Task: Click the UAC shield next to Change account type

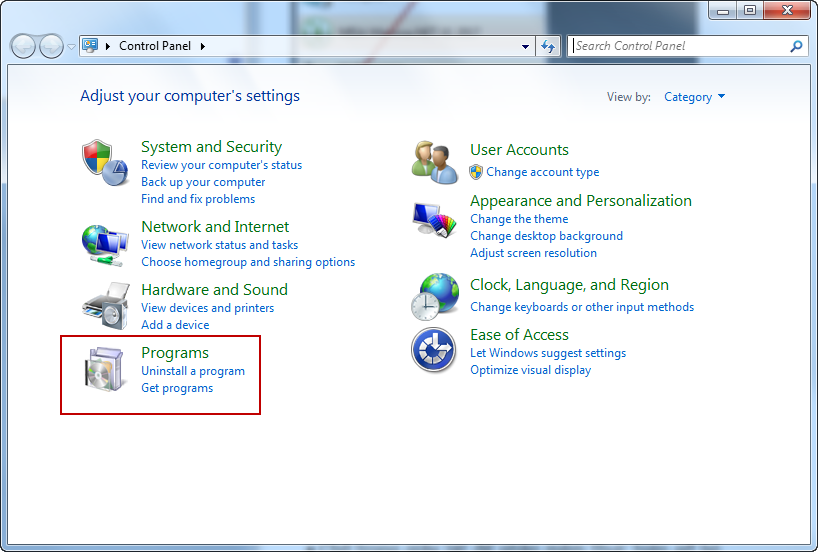Action: click(x=476, y=172)
